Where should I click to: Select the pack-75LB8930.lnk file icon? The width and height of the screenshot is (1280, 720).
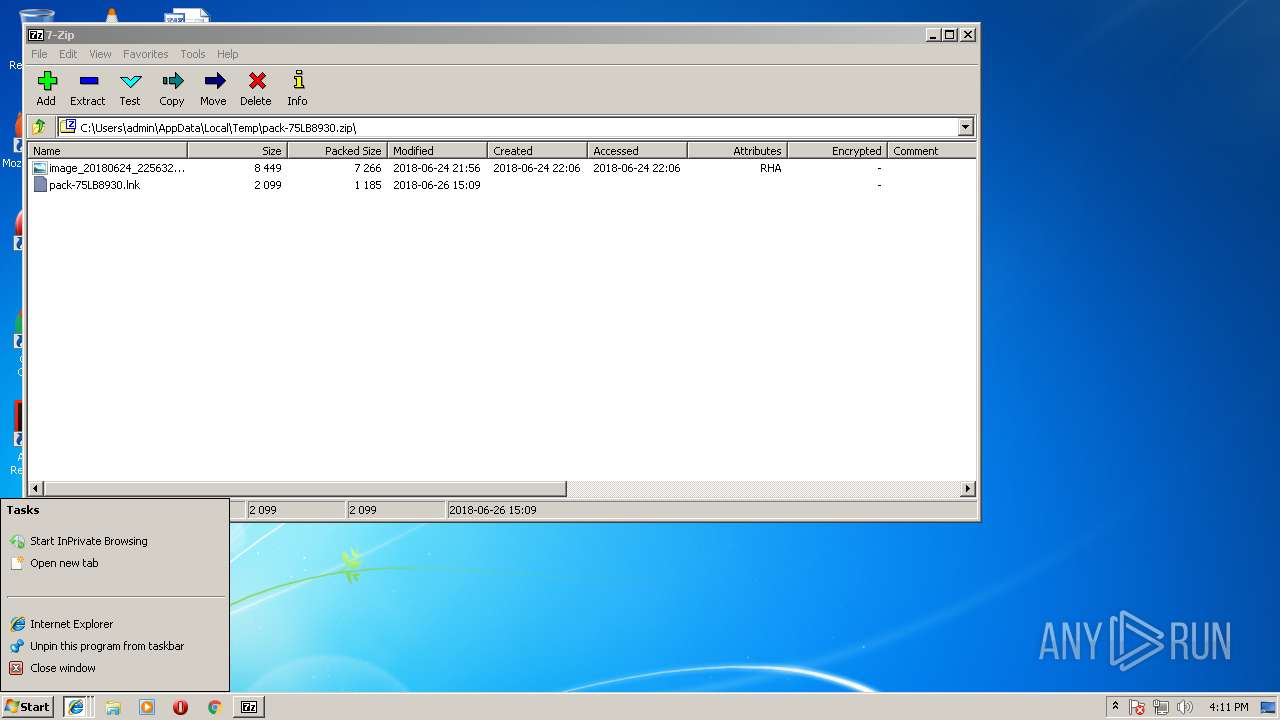(40, 185)
